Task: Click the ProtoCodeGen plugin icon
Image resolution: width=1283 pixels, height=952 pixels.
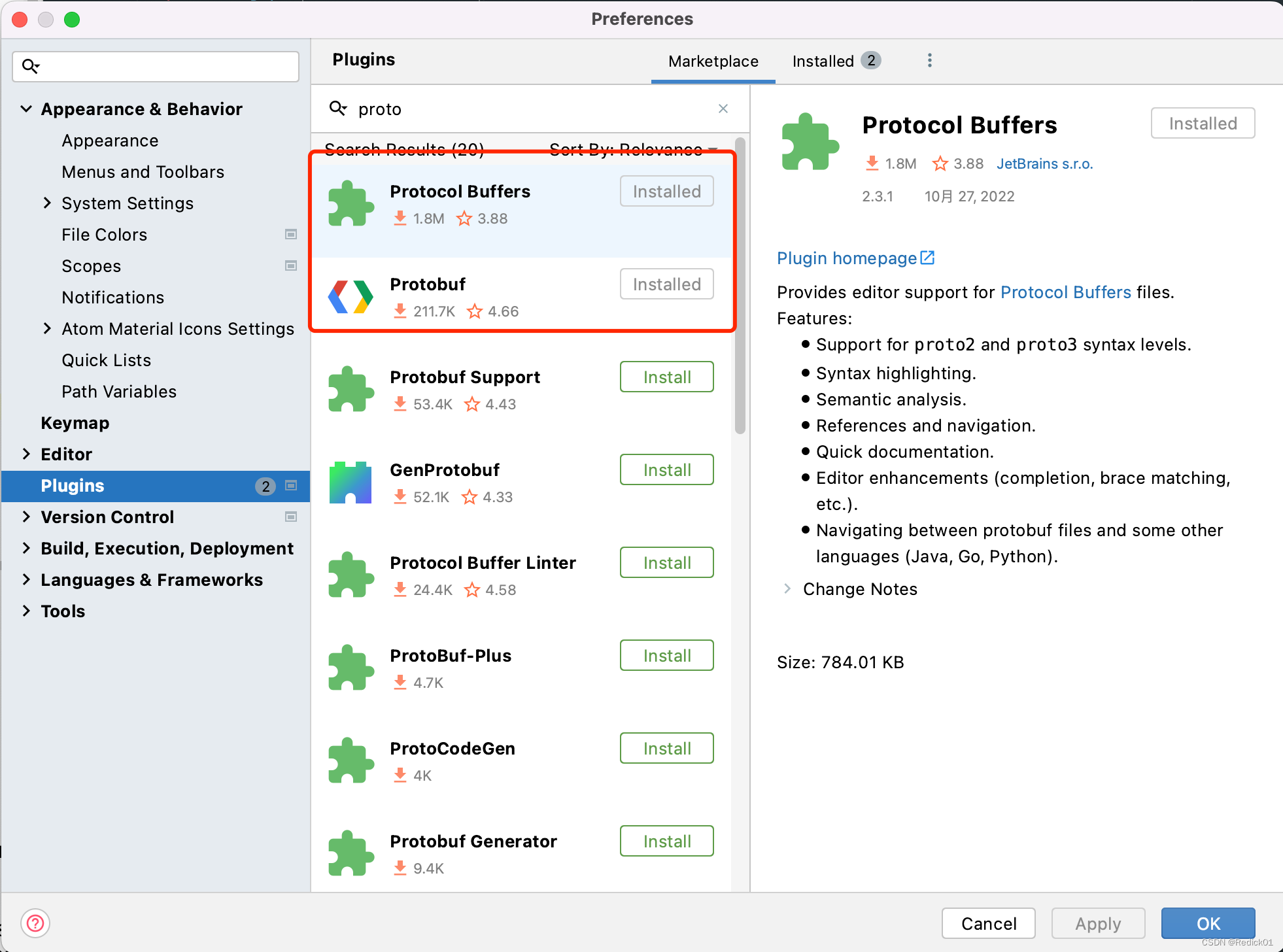Action: pos(351,761)
